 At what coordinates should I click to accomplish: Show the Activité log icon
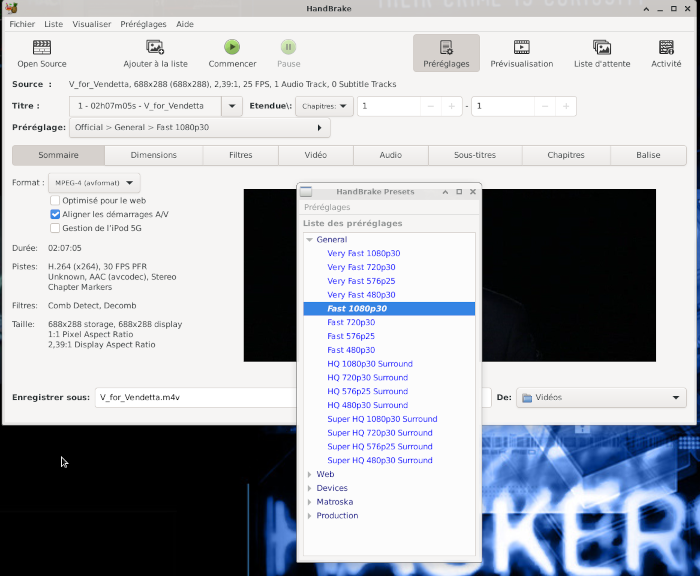click(666, 47)
